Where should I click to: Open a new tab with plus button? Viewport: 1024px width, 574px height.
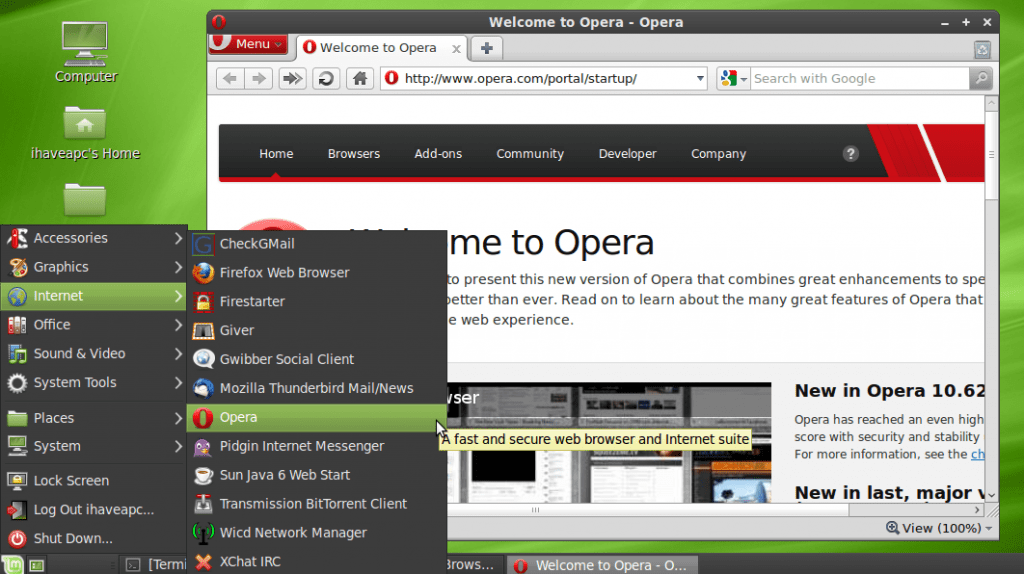click(487, 48)
